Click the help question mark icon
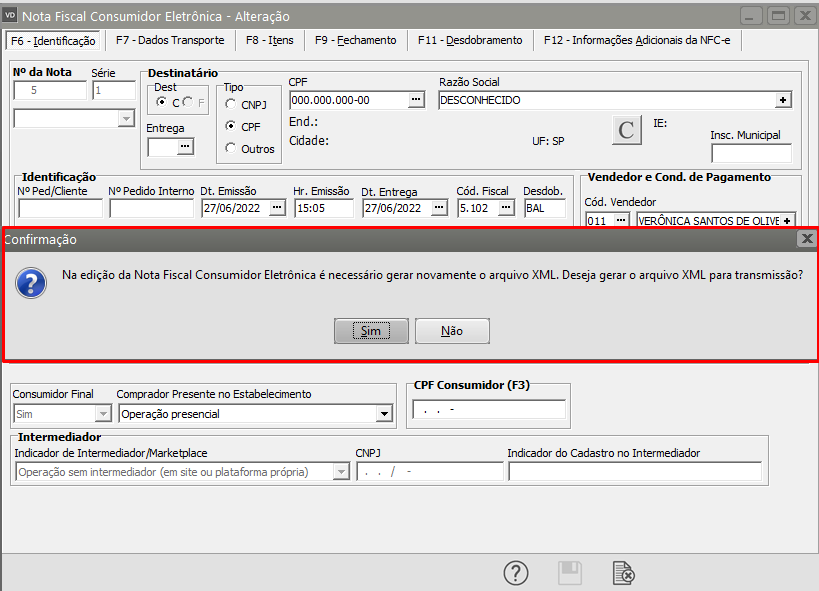819x591 pixels. tap(515, 573)
